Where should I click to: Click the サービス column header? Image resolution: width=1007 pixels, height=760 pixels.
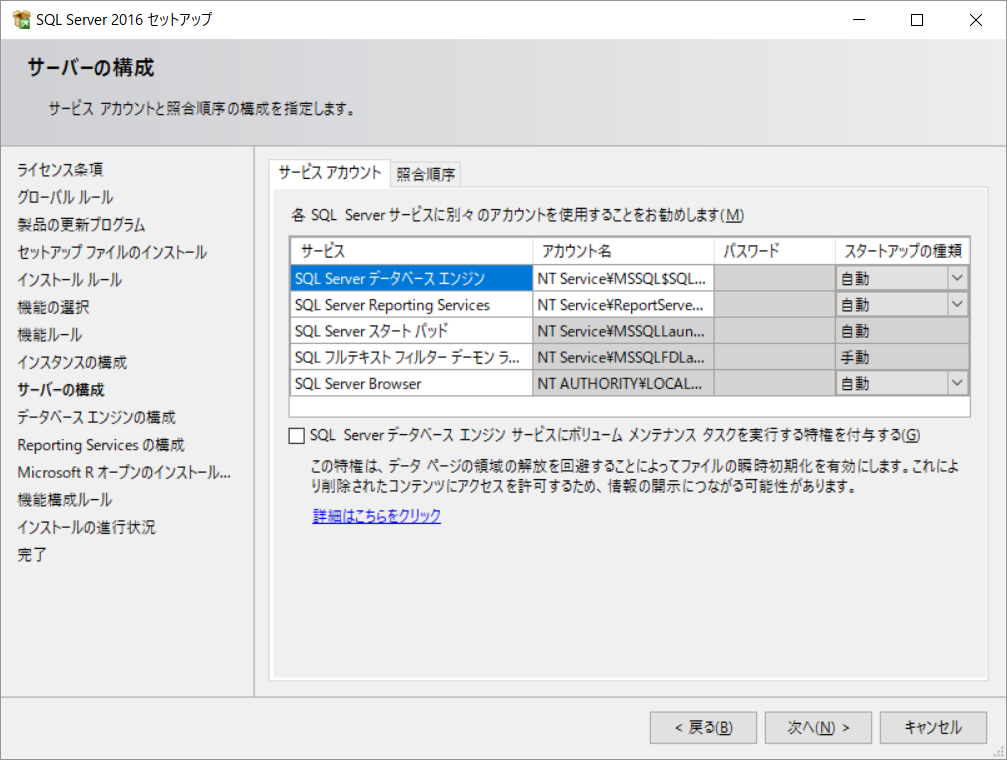click(x=411, y=251)
